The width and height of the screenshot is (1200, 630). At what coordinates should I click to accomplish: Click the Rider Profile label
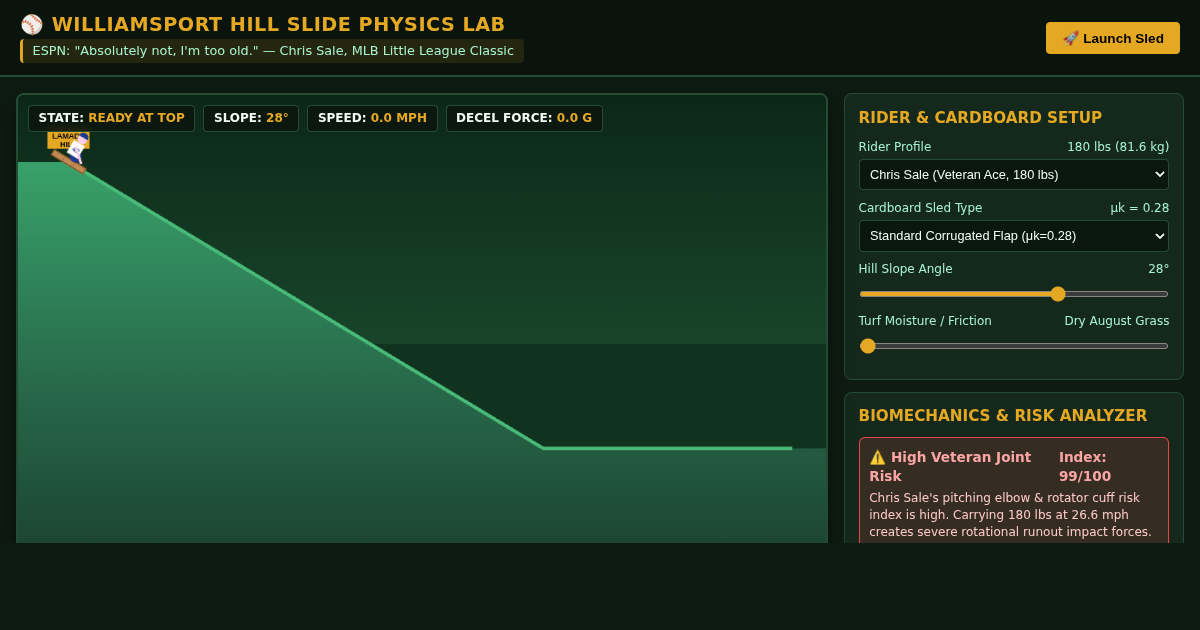click(x=895, y=147)
